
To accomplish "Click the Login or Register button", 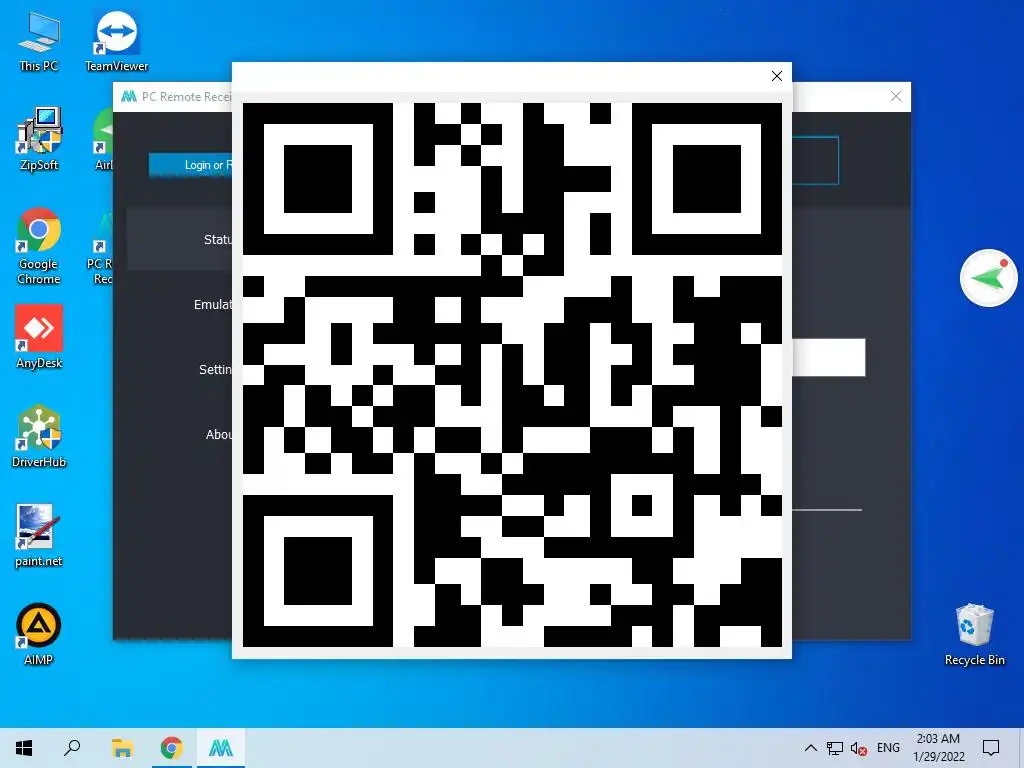I will (190, 165).
